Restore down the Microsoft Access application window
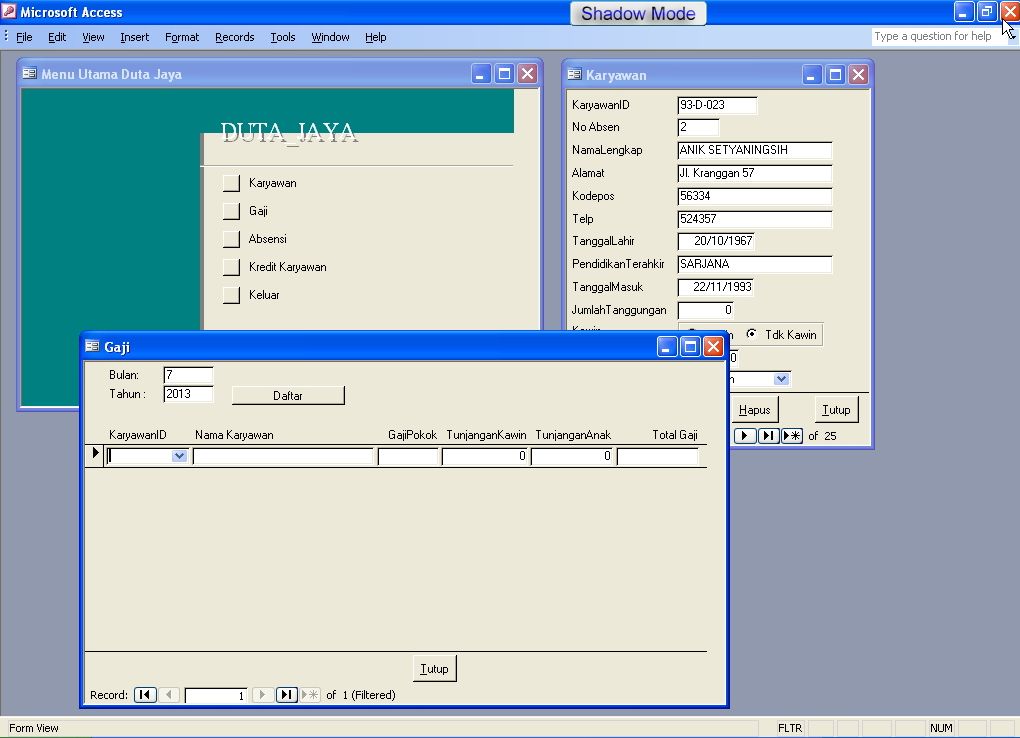Screen dimensions: 1020x738 987,12
